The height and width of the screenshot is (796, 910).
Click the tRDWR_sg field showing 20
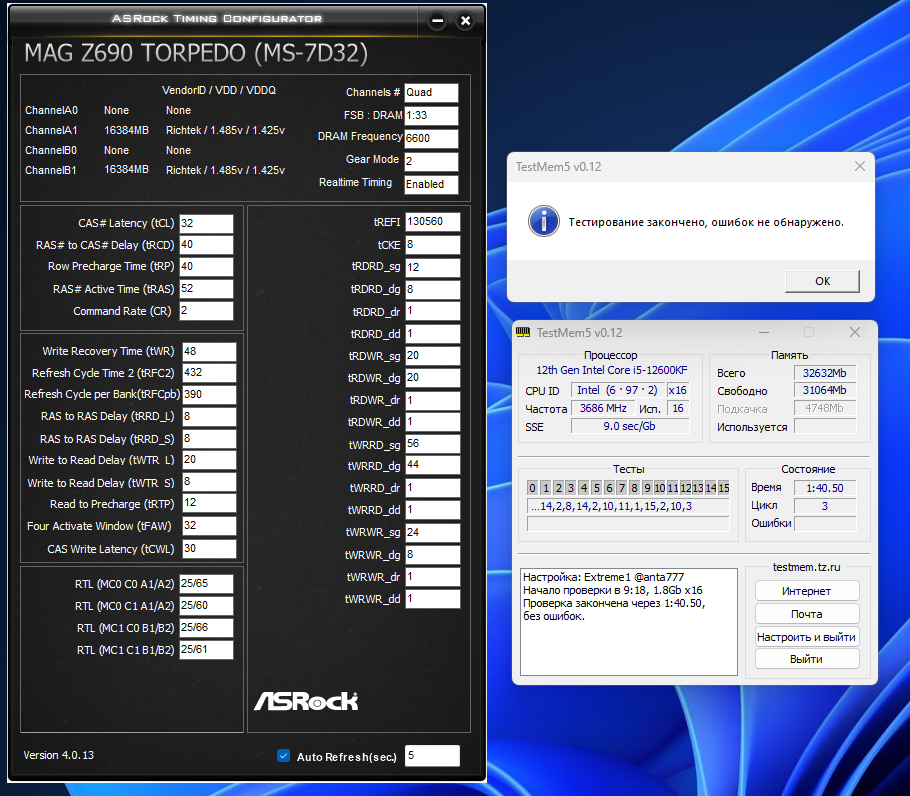[x=432, y=356]
